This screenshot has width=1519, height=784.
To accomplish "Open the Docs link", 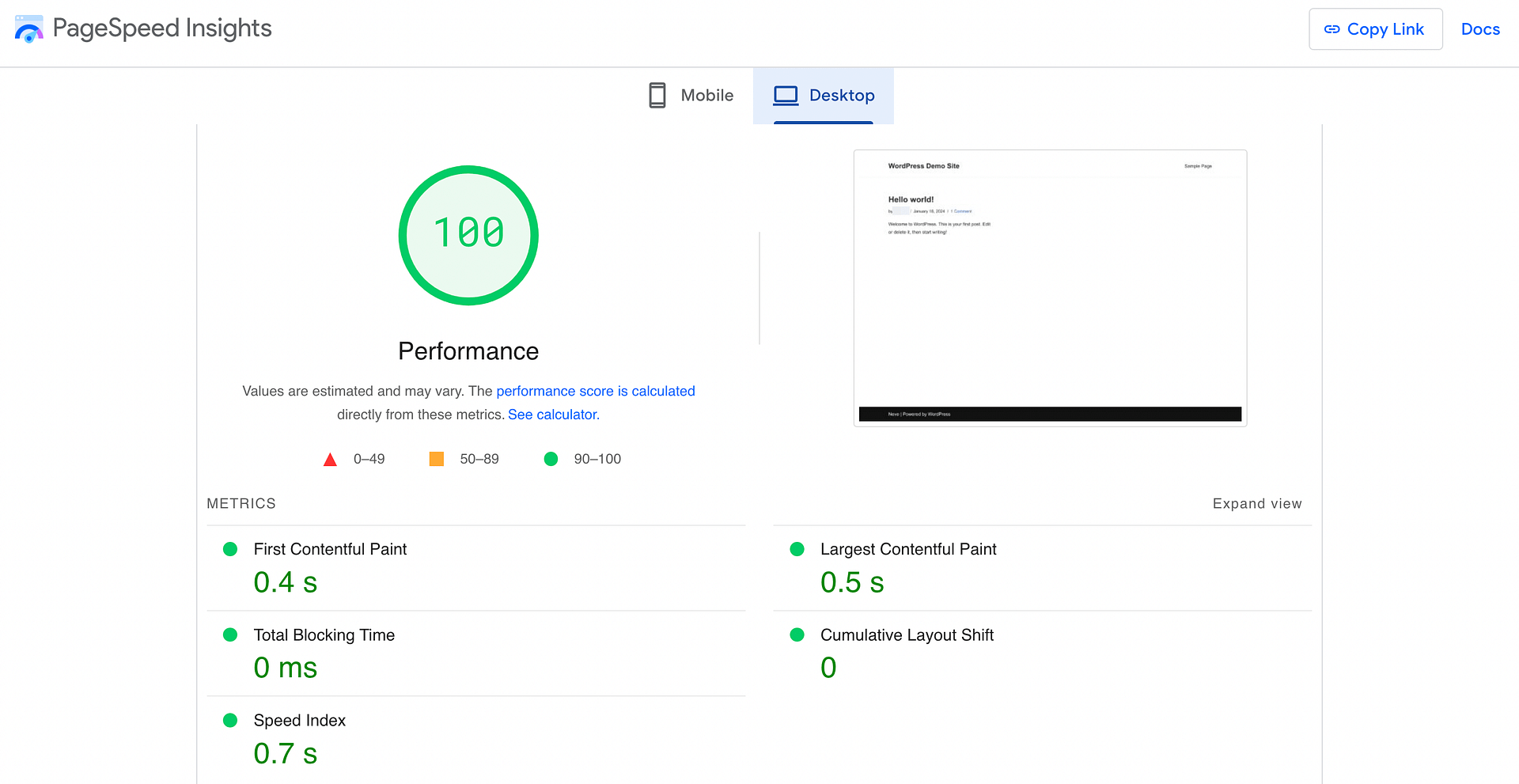I will coord(1480,29).
